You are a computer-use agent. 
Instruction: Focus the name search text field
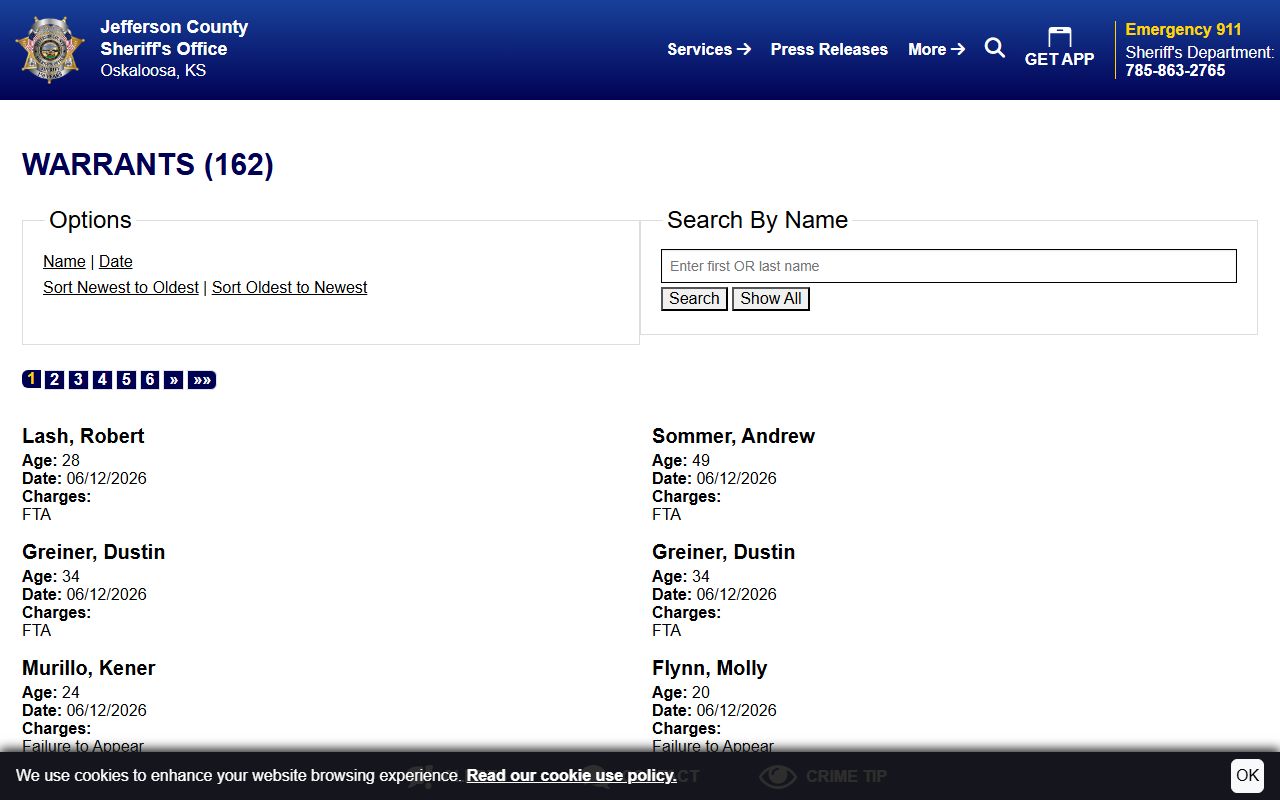click(x=949, y=266)
